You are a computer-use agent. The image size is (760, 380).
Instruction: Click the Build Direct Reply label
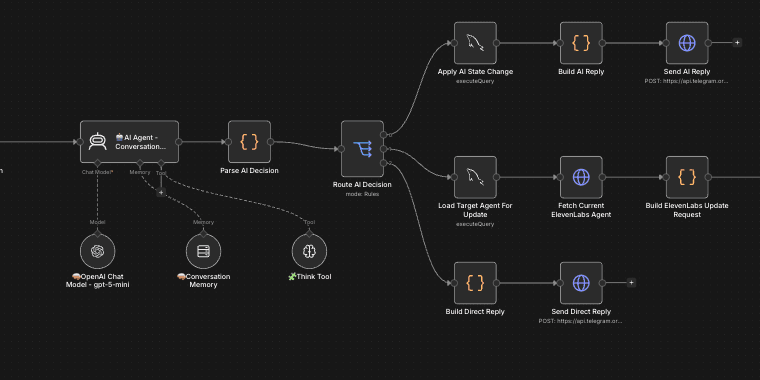click(475, 312)
